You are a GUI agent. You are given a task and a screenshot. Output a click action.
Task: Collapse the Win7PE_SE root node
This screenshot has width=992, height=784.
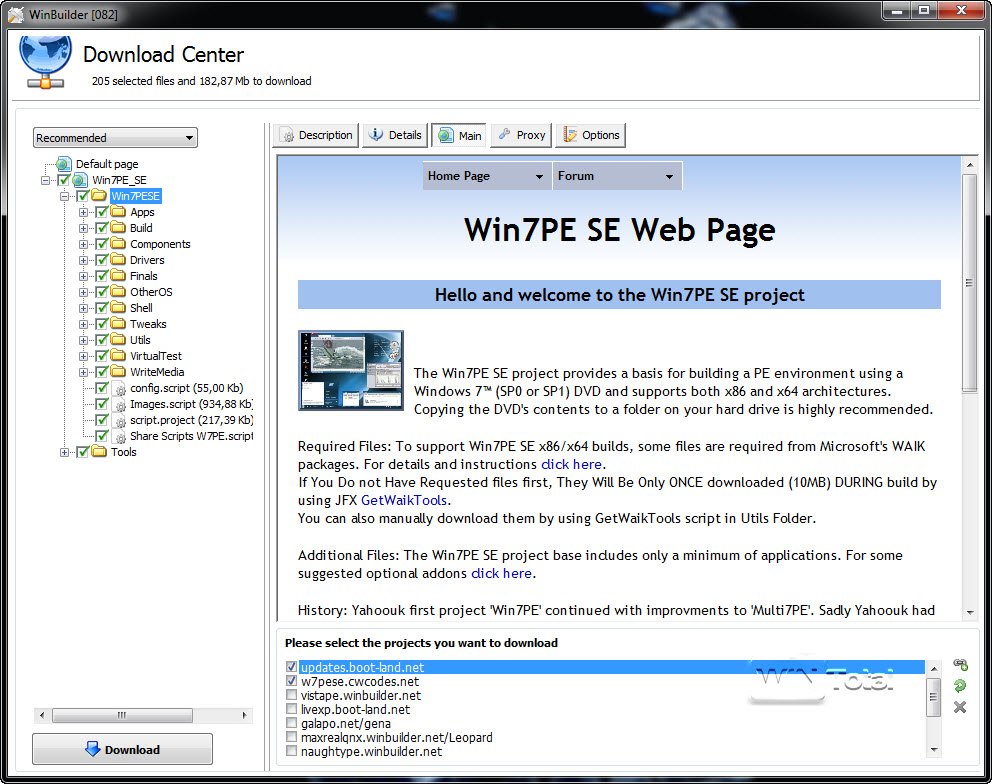pos(45,180)
